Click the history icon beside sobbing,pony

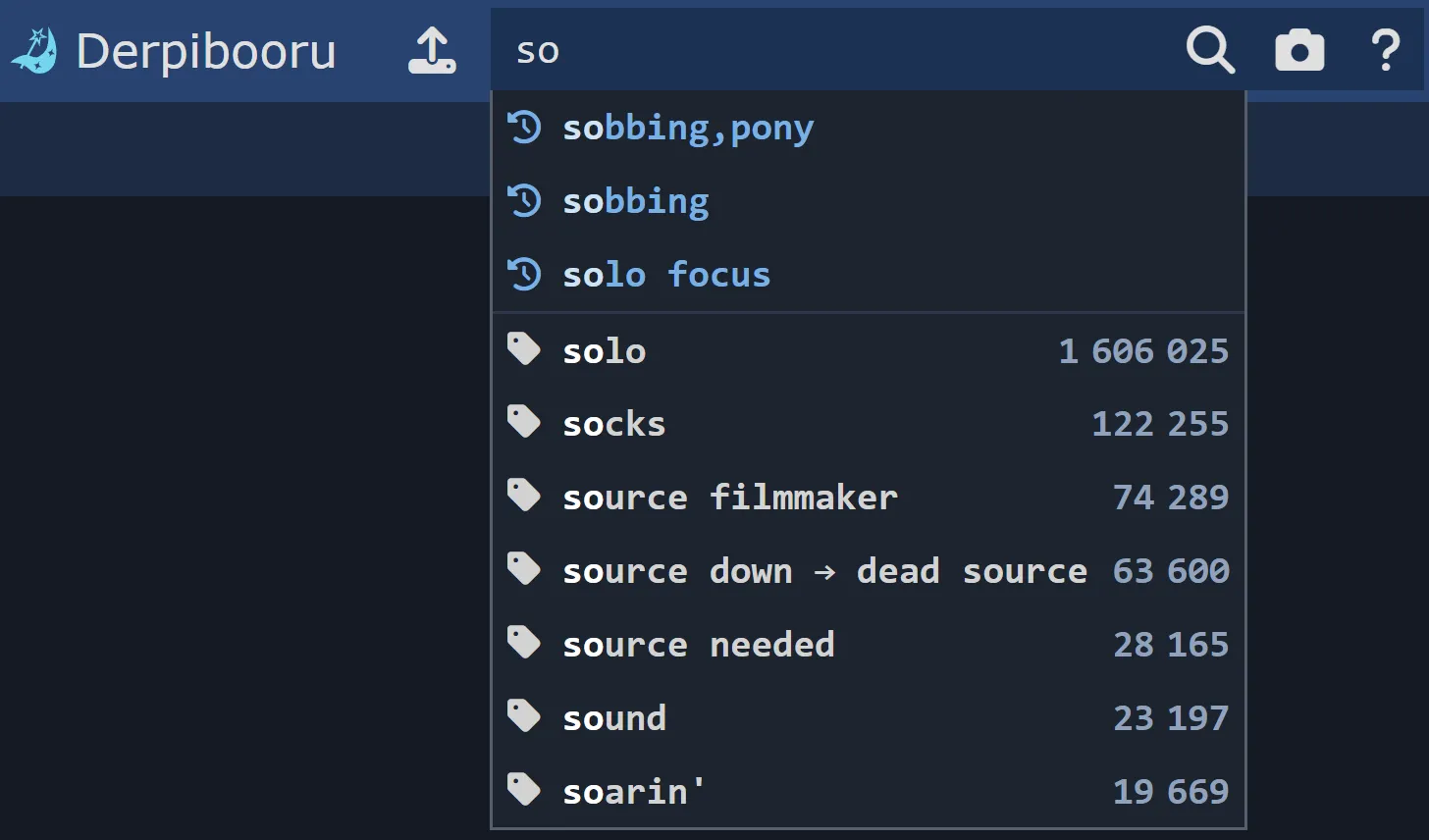(x=525, y=127)
